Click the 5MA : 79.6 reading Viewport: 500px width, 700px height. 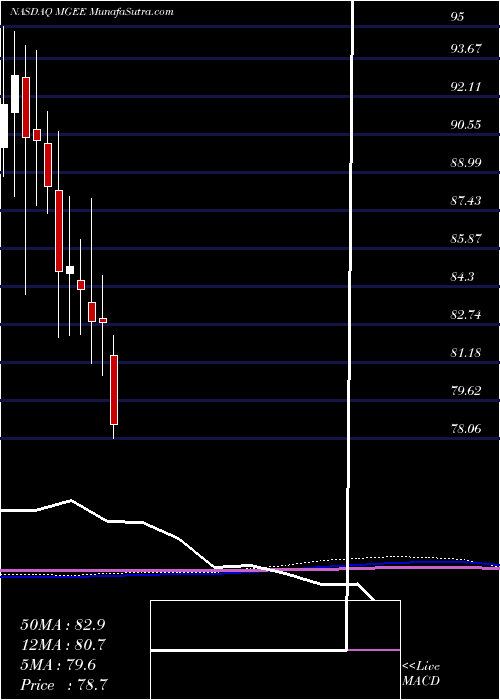pos(58,665)
